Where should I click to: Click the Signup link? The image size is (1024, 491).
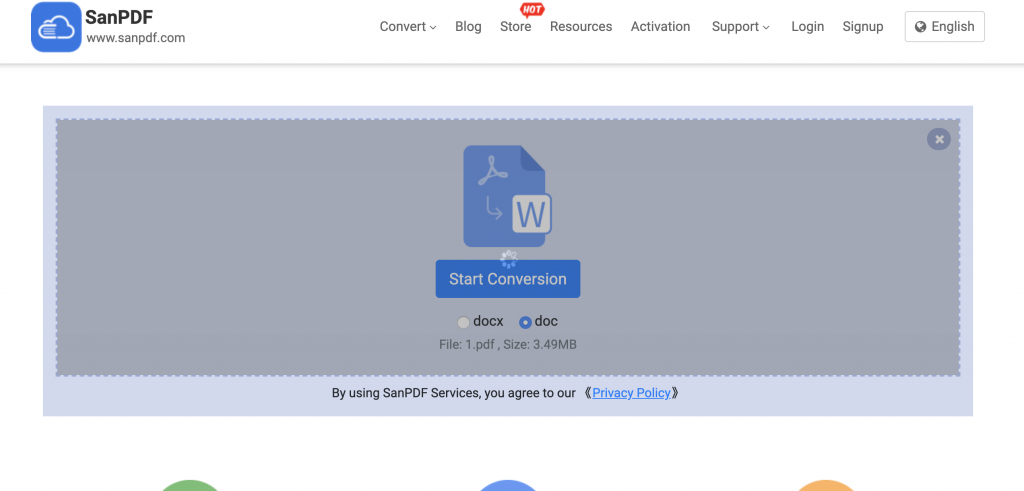863,27
